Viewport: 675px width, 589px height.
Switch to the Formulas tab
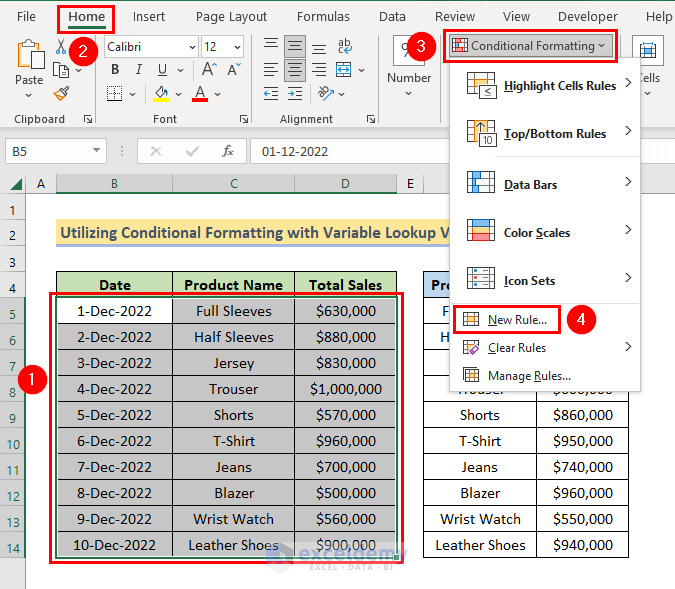point(323,17)
